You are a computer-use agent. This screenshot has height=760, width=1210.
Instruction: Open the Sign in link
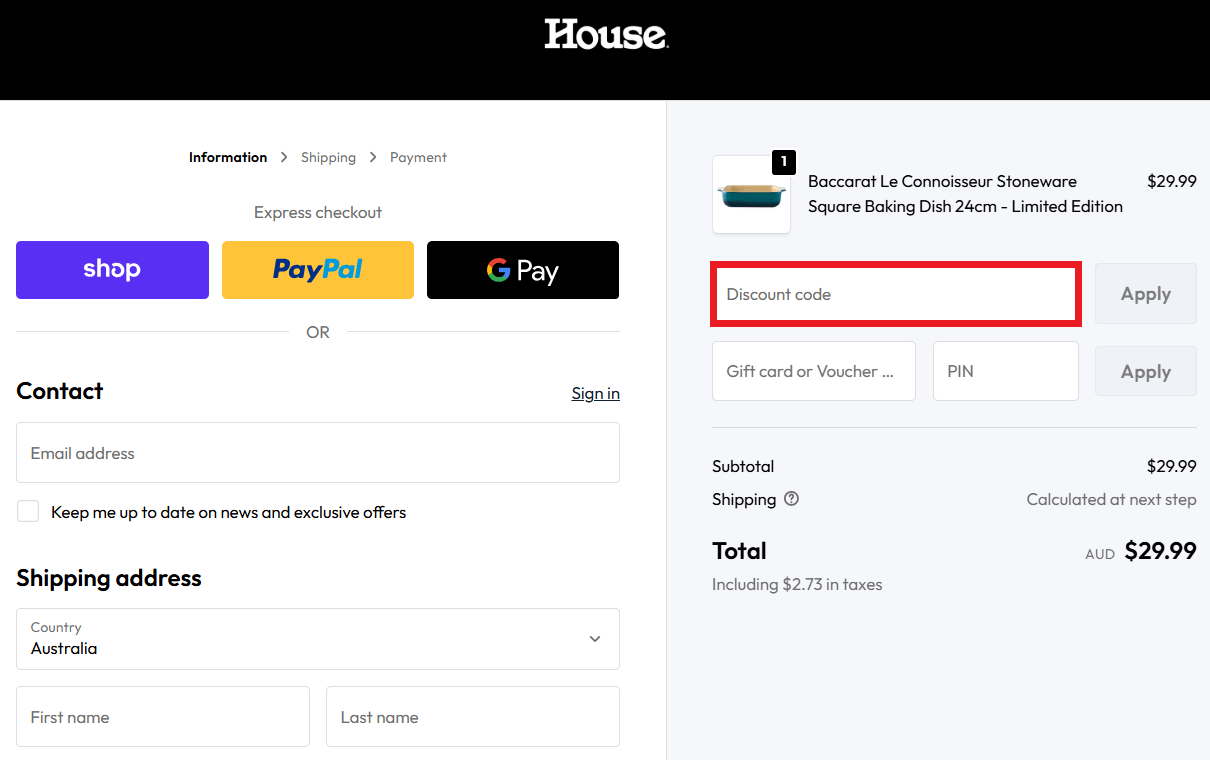pyautogui.click(x=595, y=393)
